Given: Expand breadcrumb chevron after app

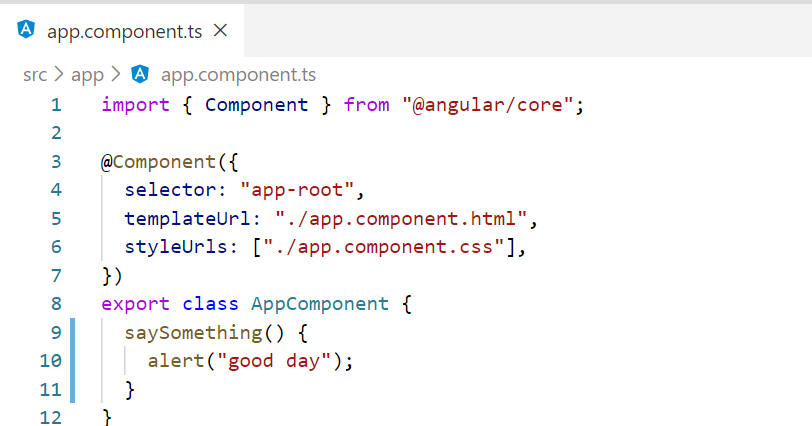Looking at the screenshot, I should click(116, 75).
